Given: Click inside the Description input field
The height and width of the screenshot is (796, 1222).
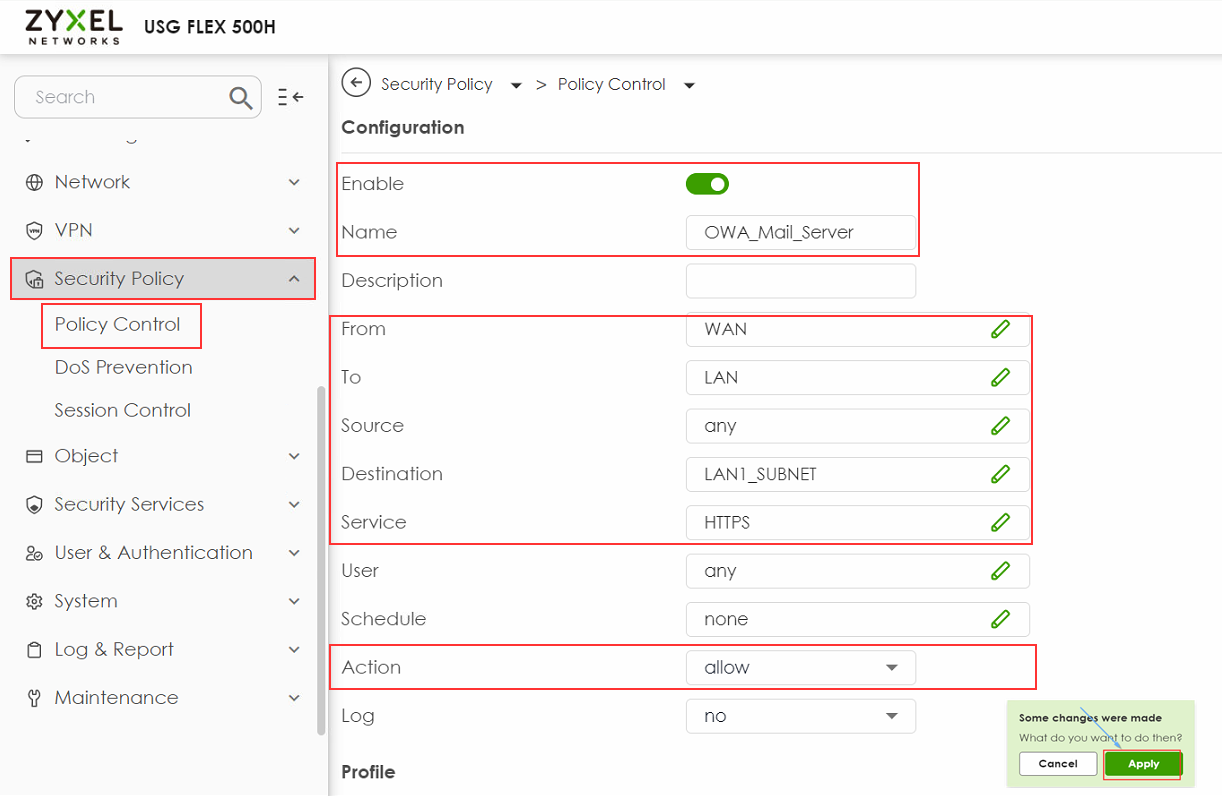Looking at the screenshot, I should [x=800, y=281].
